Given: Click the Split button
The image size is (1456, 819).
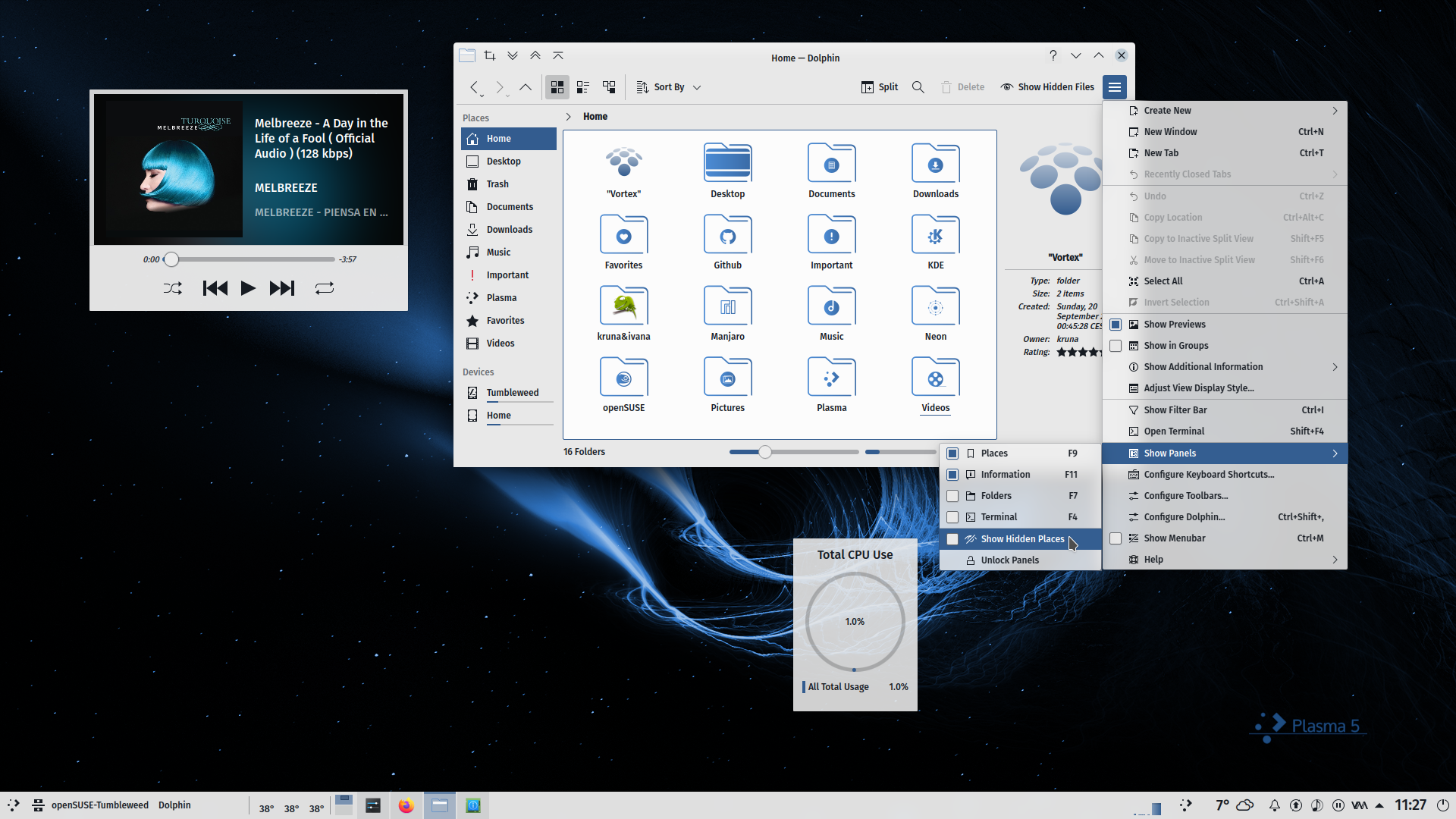Looking at the screenshot, I should coord(880,87).
